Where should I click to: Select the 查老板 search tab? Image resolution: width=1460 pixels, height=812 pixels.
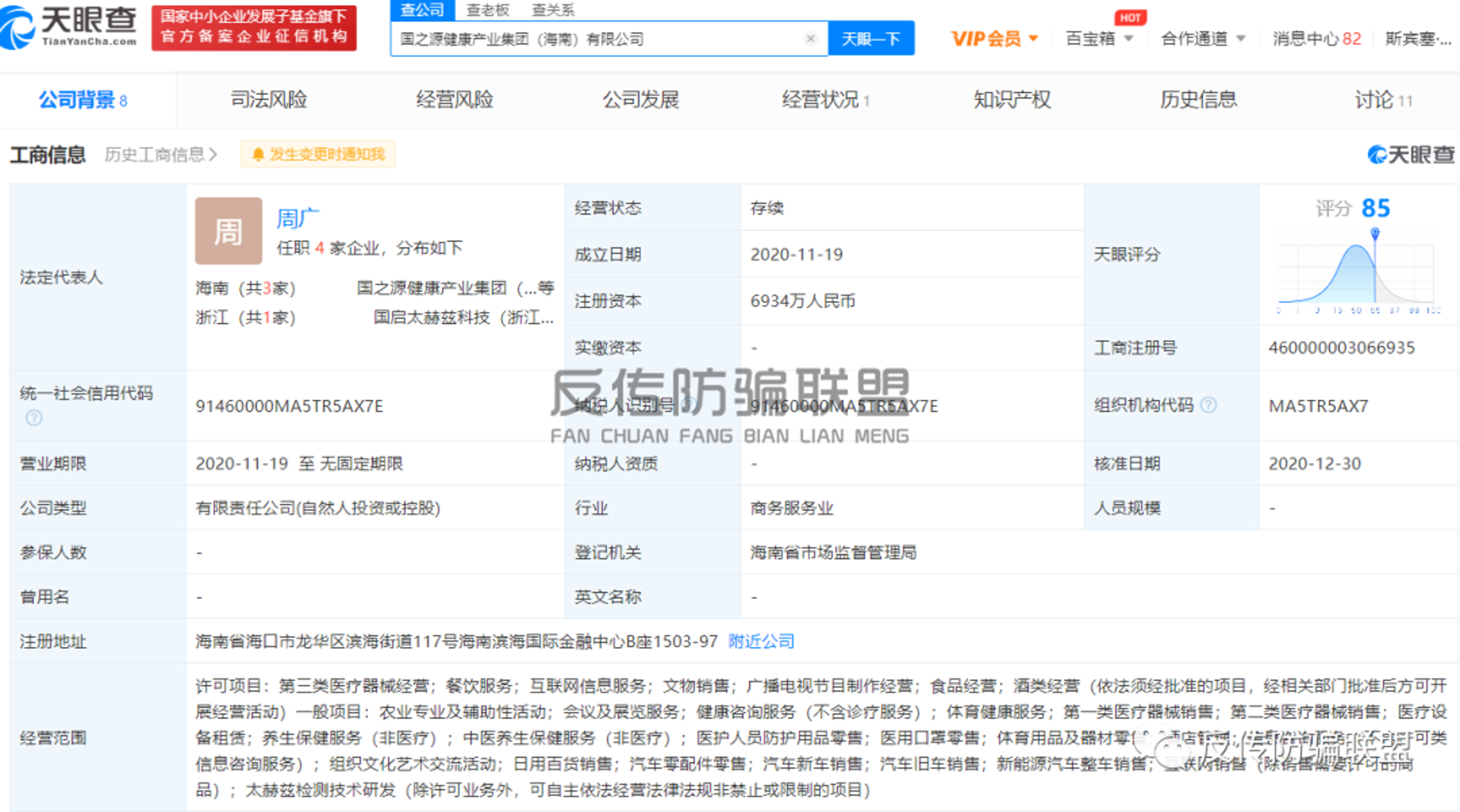point(487,10)
